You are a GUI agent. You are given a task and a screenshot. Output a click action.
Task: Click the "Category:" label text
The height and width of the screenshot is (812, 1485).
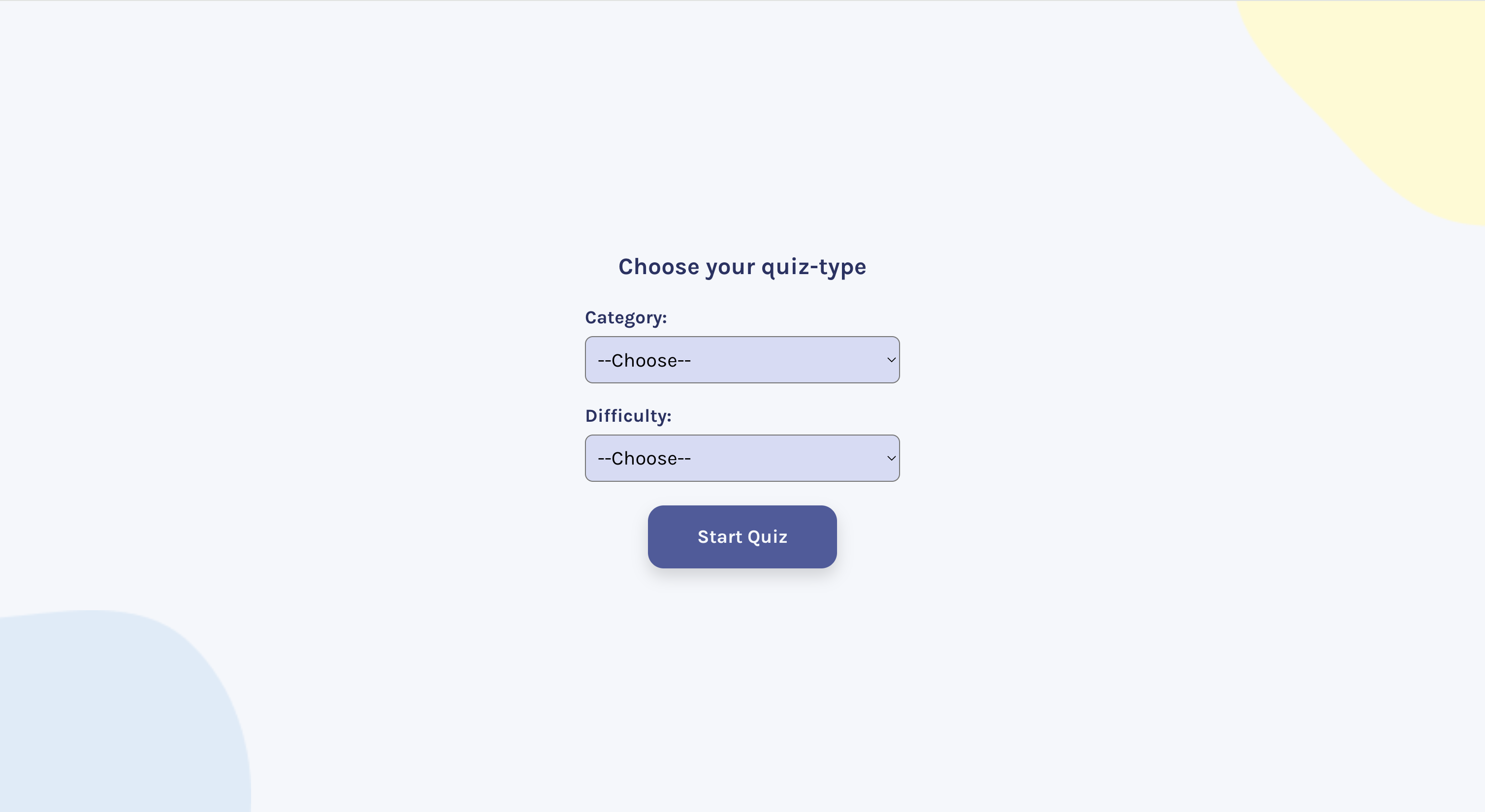pos(625,317)
